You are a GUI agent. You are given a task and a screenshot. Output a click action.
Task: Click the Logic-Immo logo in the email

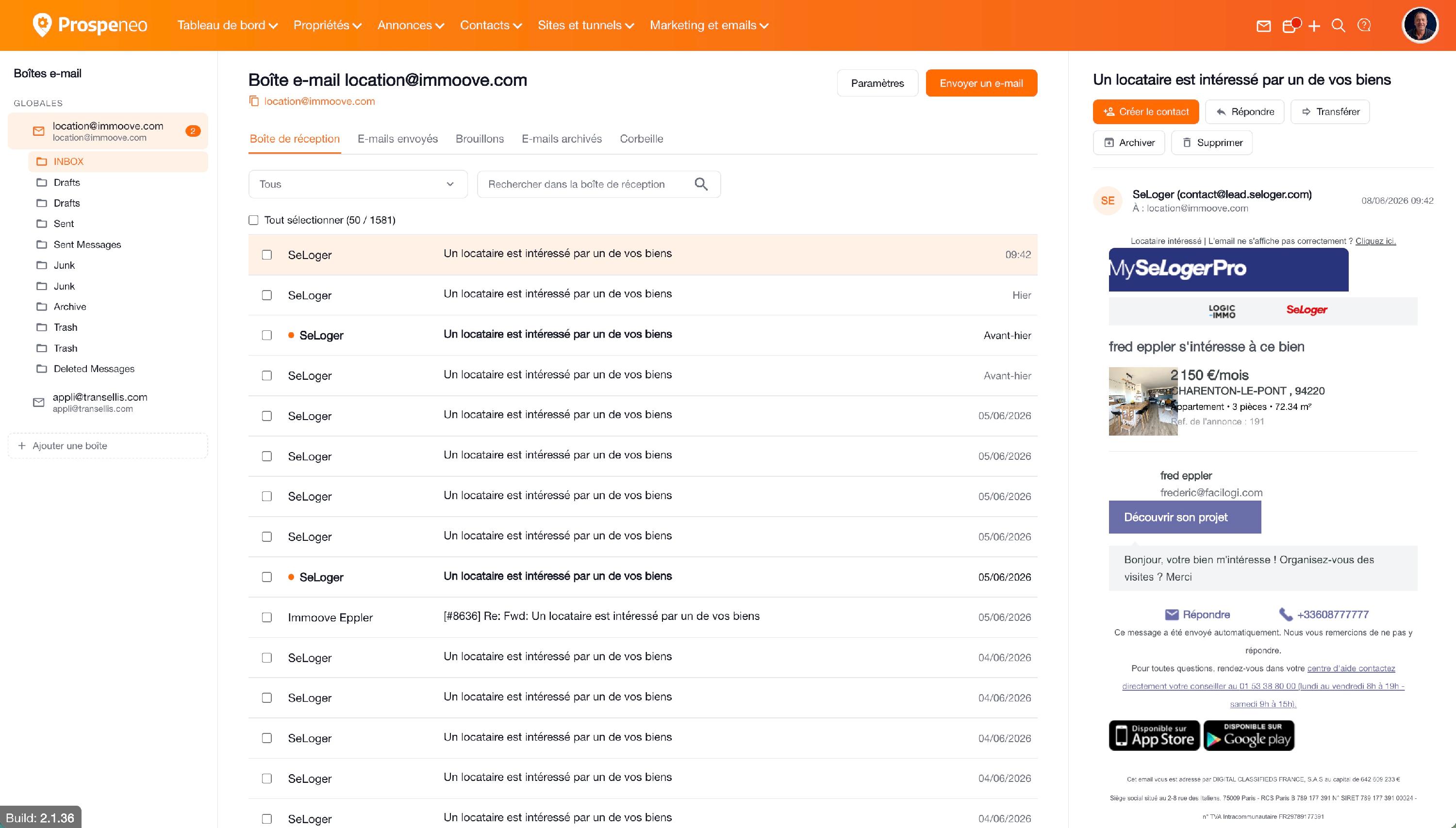pos(1222,310)
